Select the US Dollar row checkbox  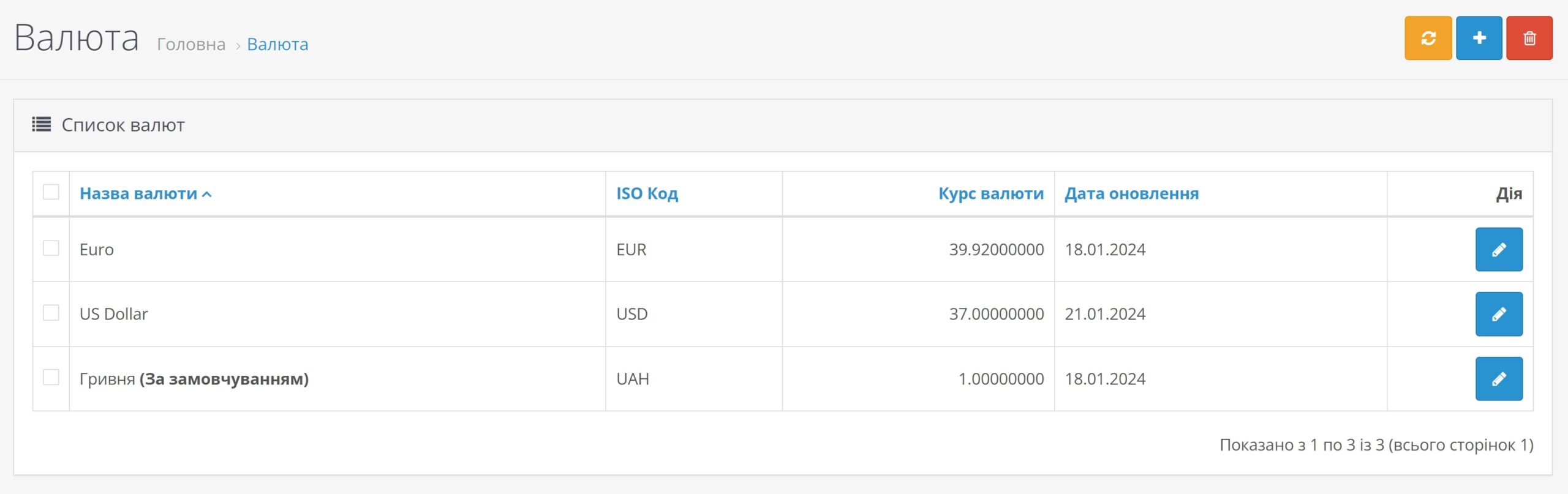coord(51,313)
